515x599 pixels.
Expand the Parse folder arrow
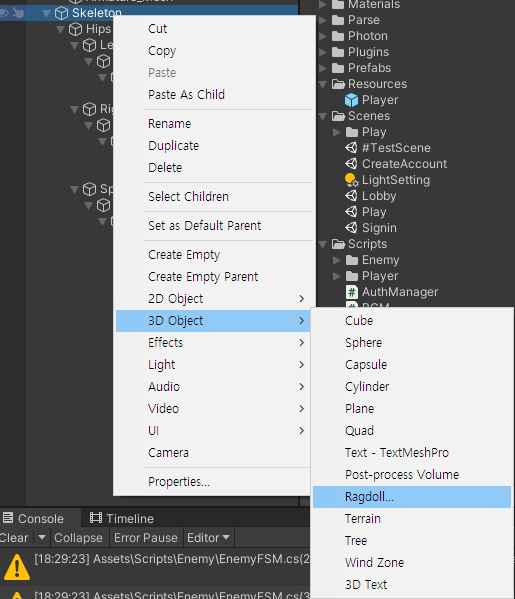(x=323, y=20)
